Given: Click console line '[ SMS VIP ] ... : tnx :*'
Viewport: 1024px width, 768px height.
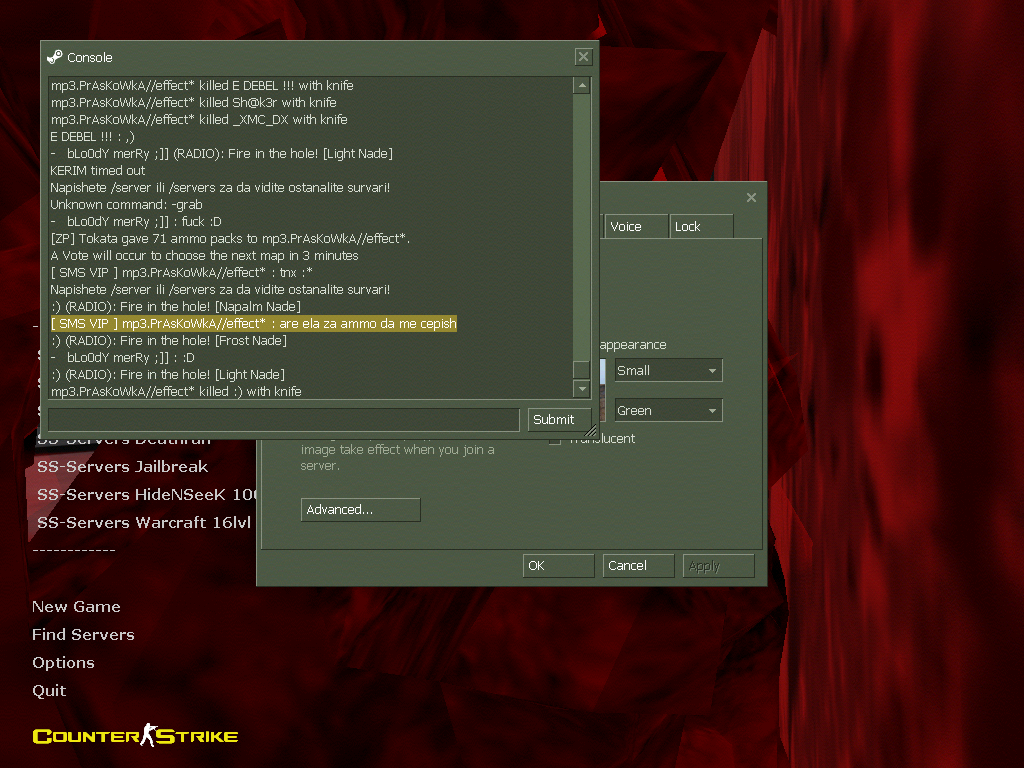Looking at the screenshot, I should 182,272.
